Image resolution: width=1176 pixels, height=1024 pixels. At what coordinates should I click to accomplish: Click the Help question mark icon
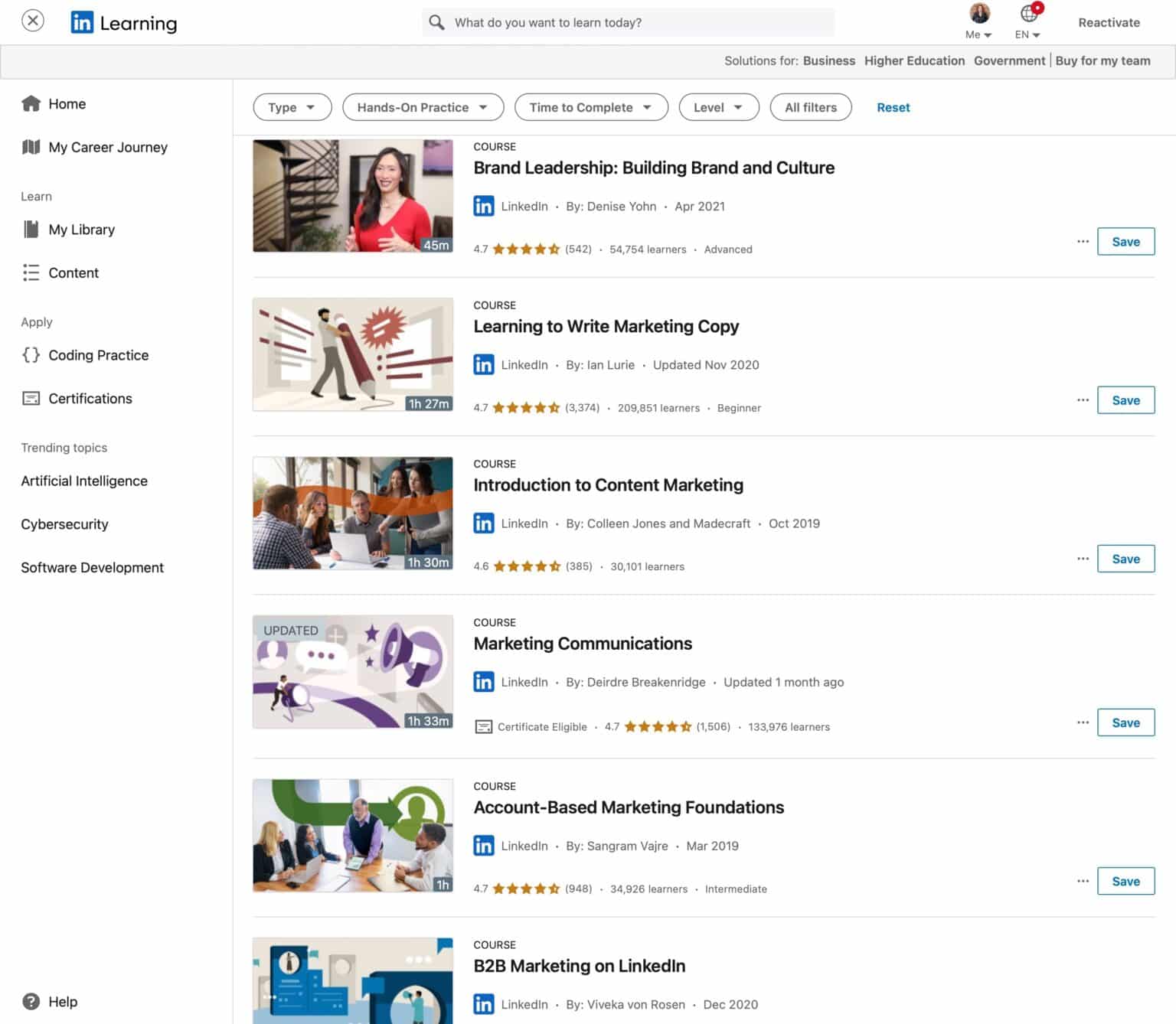coord(31,1001)
